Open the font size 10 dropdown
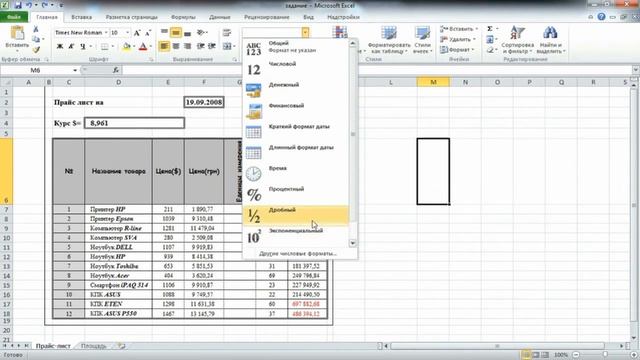This screenshot has height=360, width=640. pos(127,33)
